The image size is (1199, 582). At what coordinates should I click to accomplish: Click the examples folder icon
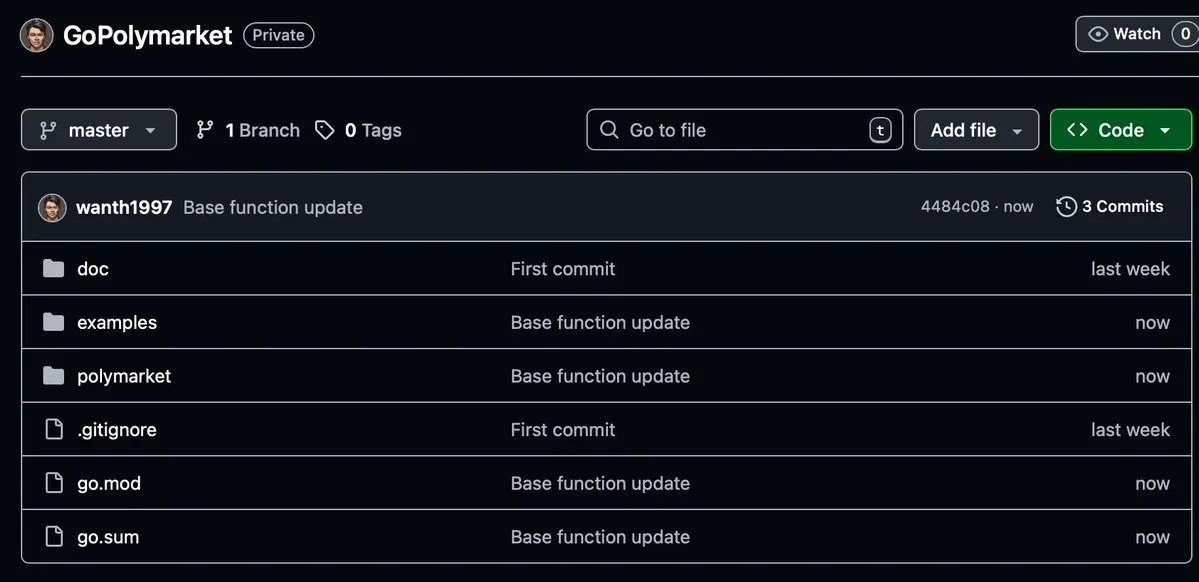(54, 322)
